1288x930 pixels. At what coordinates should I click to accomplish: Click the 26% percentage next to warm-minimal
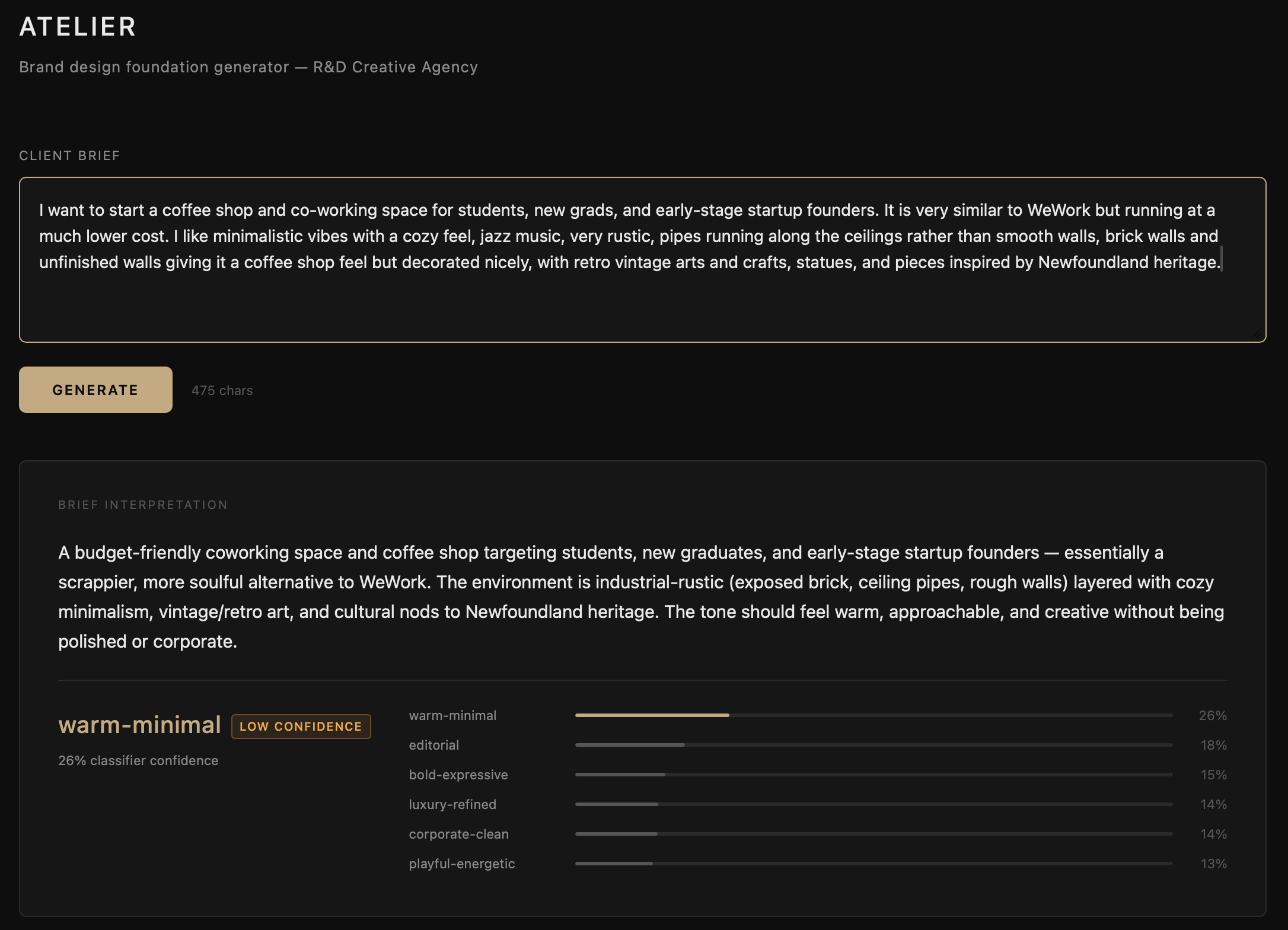(1213, 715)
